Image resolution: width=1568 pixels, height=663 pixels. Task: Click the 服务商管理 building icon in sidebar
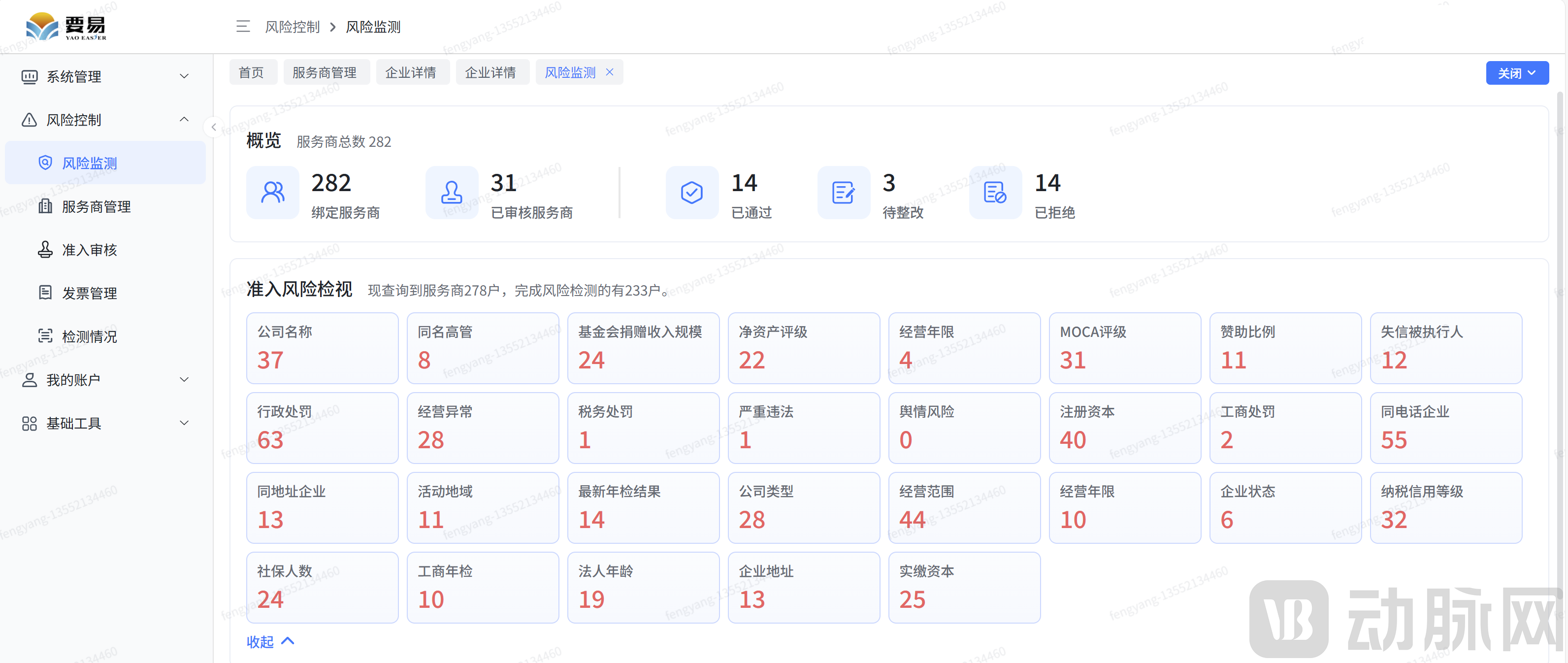click(x=45, y=206)
